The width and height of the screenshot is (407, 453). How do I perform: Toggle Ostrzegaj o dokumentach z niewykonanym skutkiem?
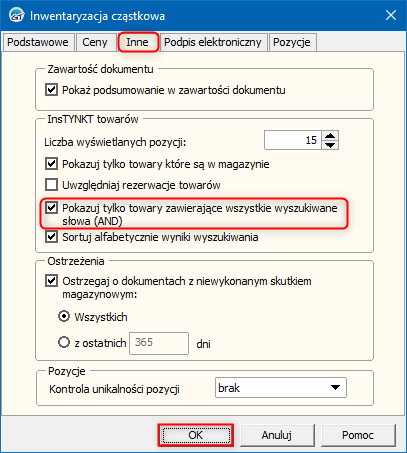pyautogui.click(x=51, y=281)
